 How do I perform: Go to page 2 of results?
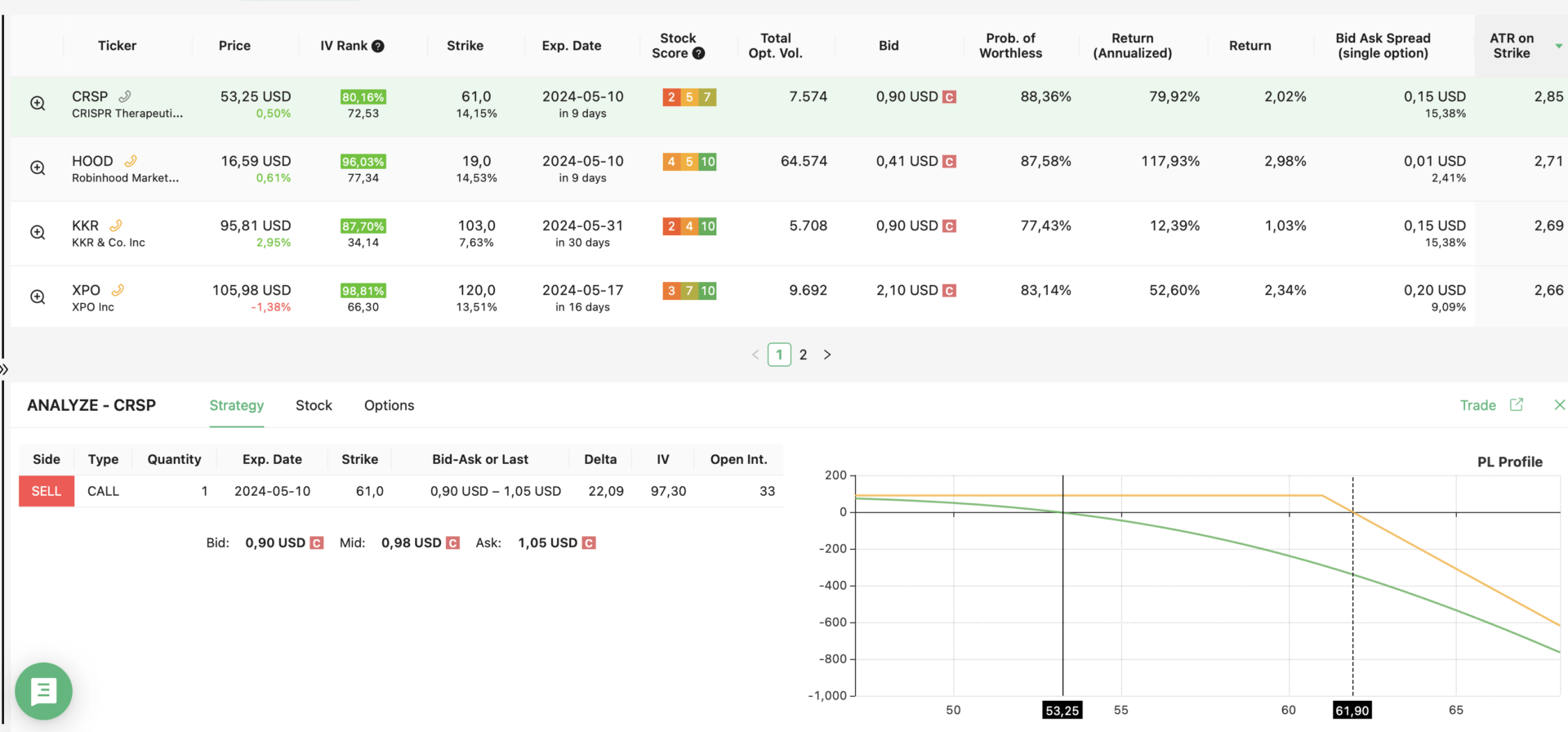[803, 355]
